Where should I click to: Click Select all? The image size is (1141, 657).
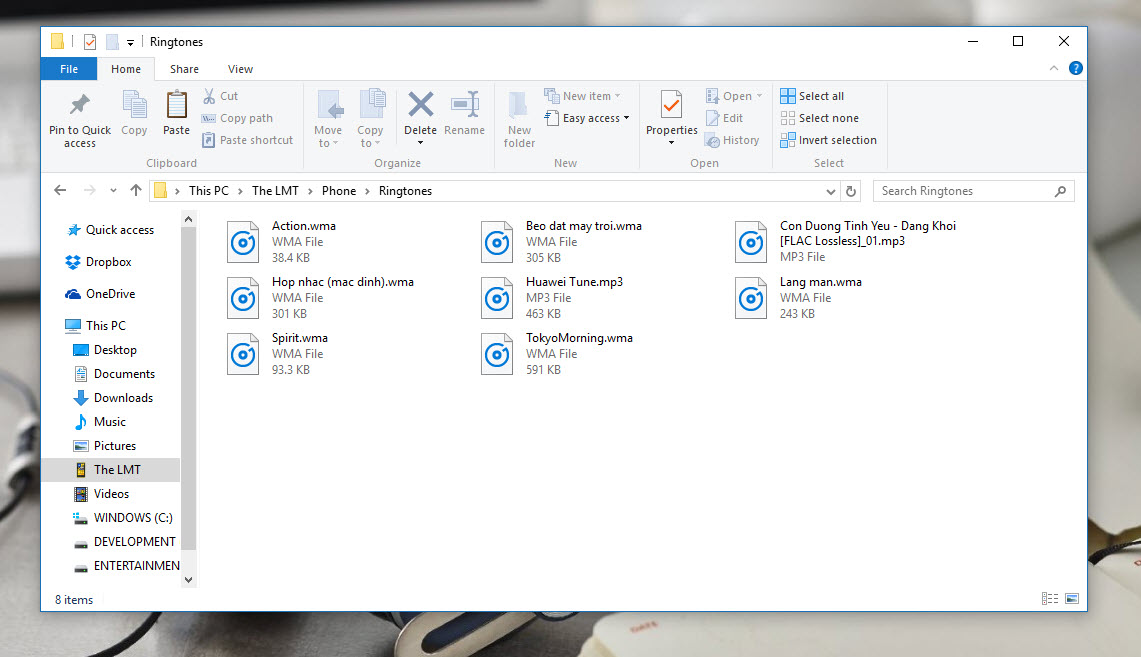point(812,96)
